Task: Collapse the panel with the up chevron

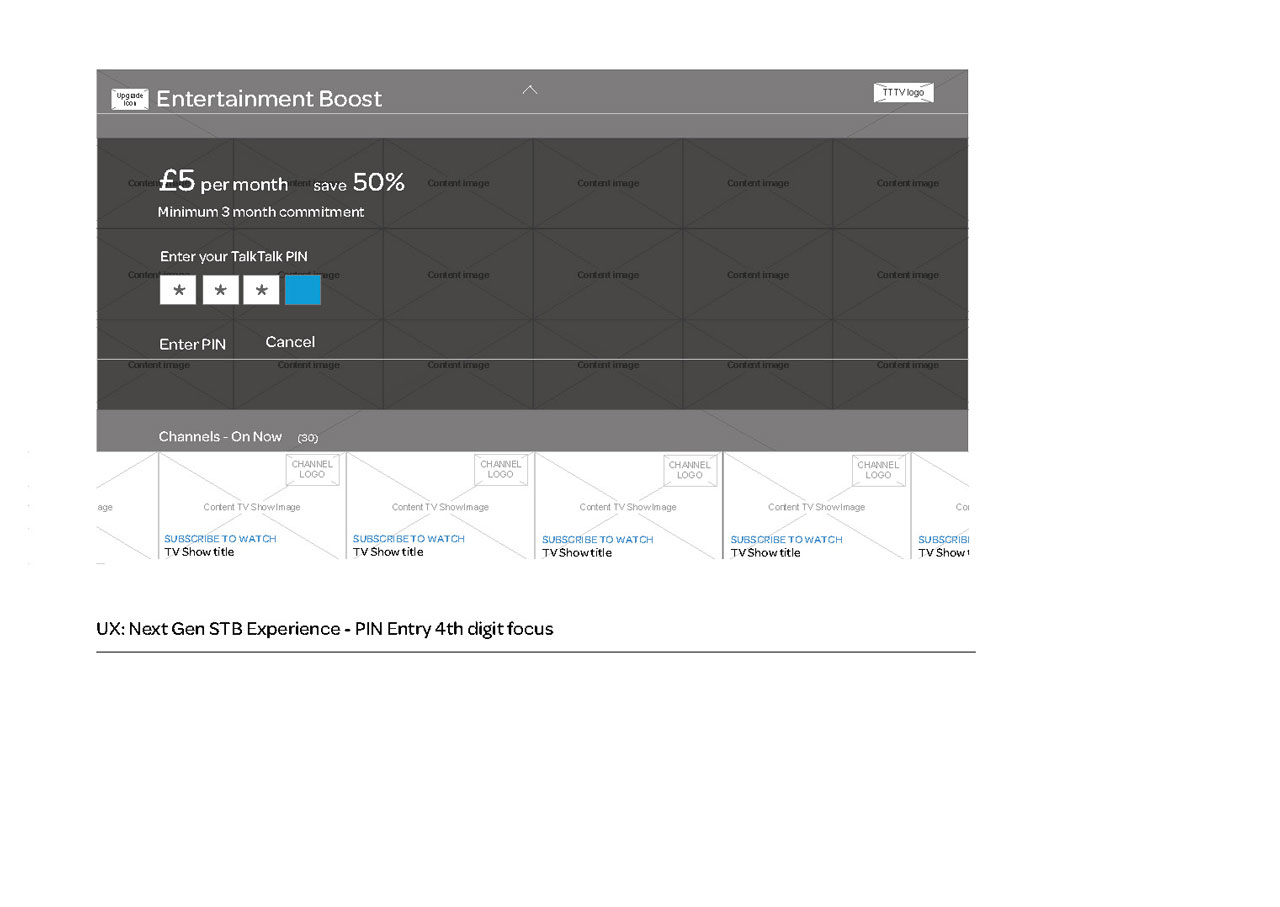Action: click(x=530, y=89)
